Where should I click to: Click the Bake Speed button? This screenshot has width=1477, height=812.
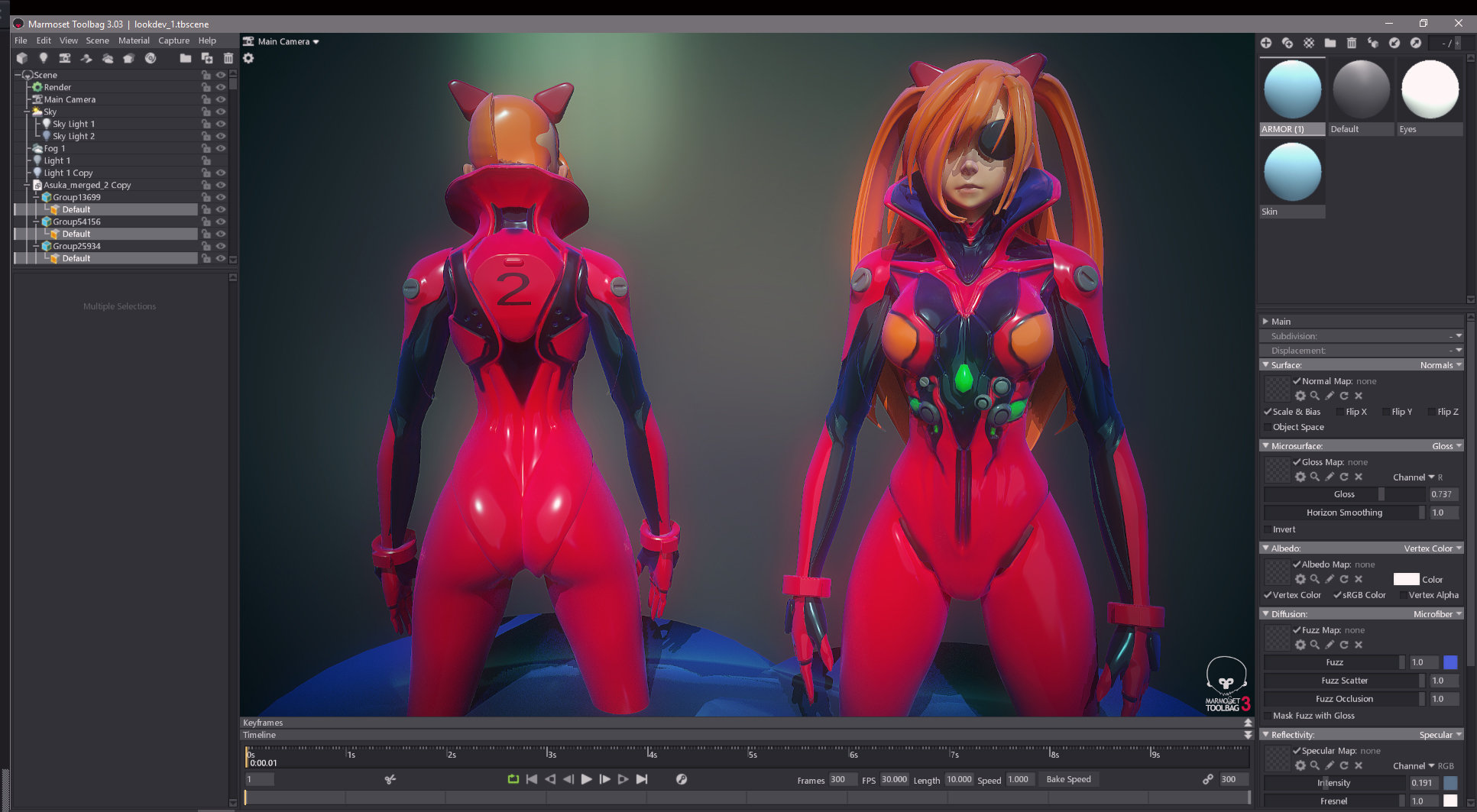[1068, 779]
